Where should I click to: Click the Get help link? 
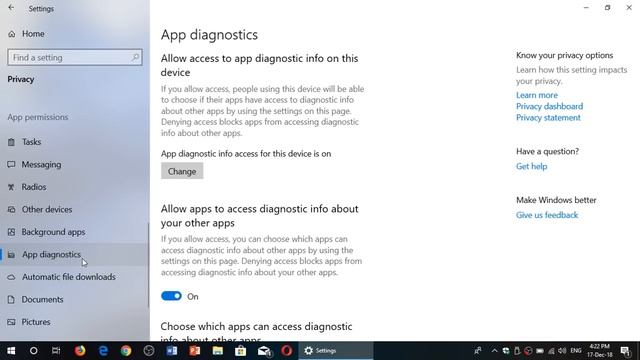pyautogui.click(x=531, y=167)
